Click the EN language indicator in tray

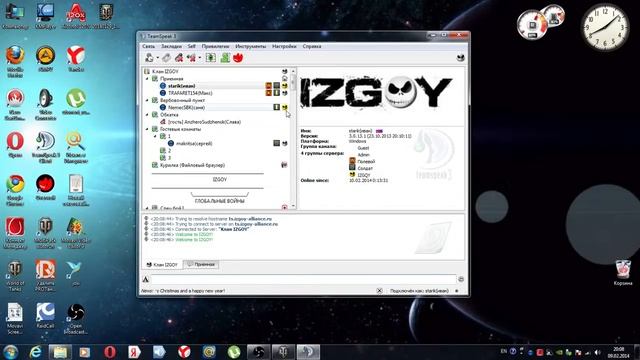[504, 351]
